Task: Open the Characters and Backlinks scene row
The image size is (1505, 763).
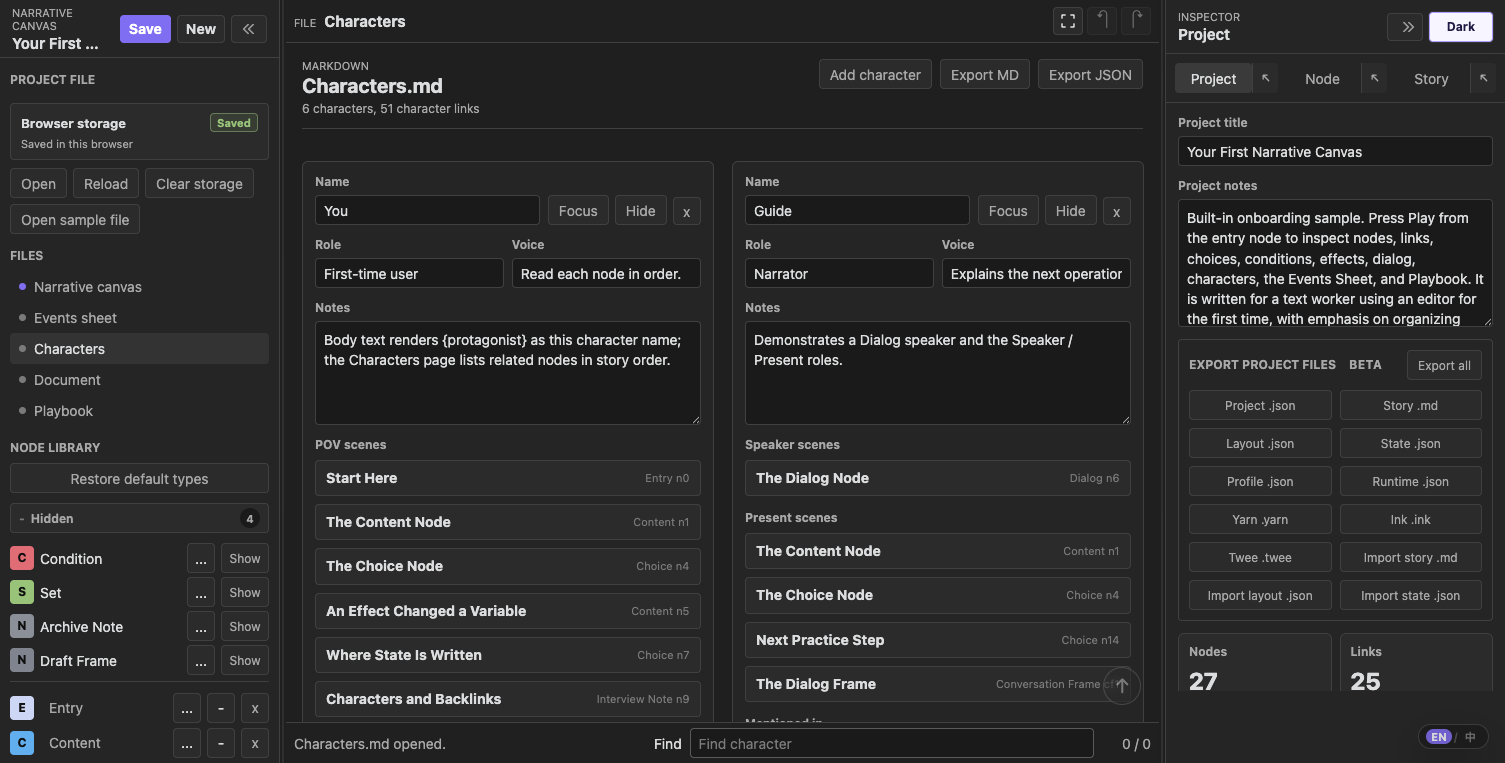Action: tap(508, 699)
